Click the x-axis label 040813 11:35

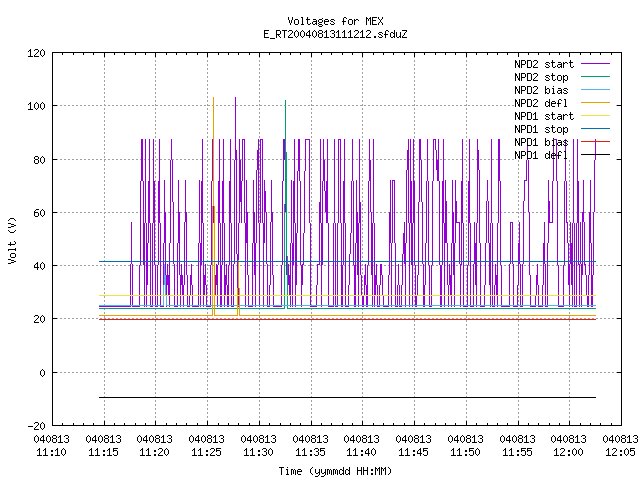[311, 446]
